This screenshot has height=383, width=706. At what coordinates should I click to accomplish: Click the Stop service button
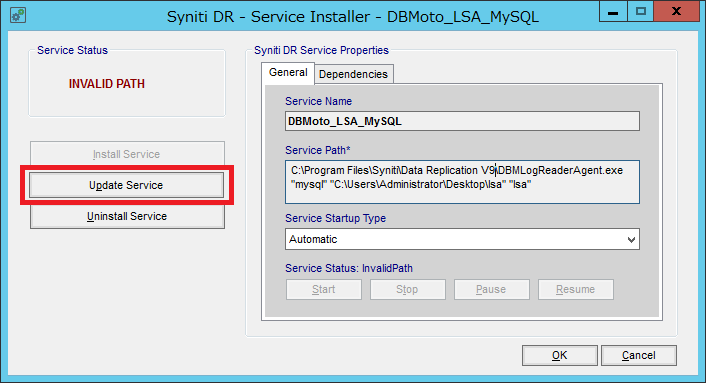[x=407, y=289]
